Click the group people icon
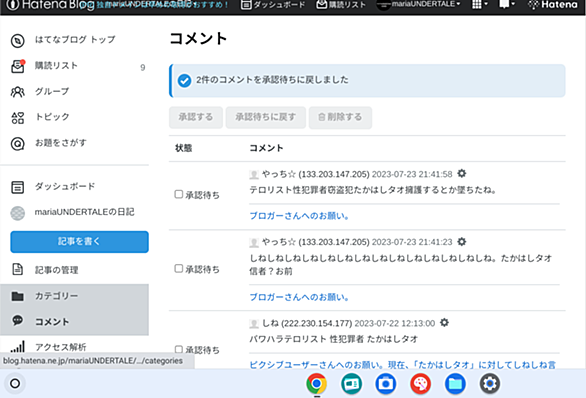The image size is (586, 398). click(x=18, y=92)
